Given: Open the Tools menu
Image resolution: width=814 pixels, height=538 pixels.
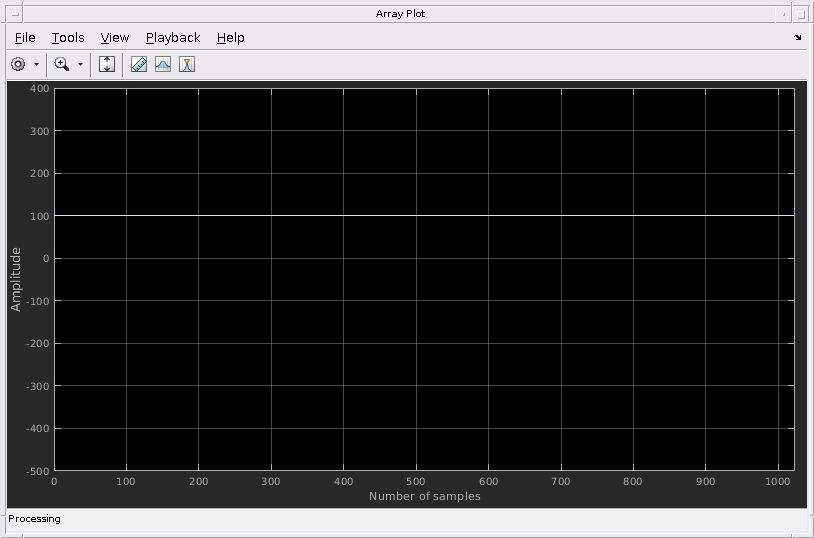Looking at the screenshot, I should [x=68, y=38].
